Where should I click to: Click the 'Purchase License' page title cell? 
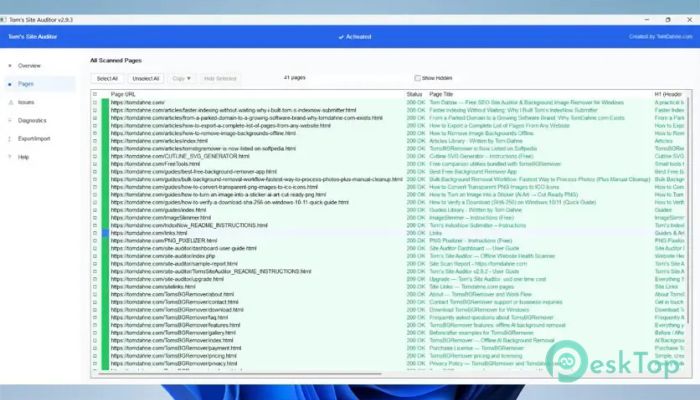tap(476, 348)
